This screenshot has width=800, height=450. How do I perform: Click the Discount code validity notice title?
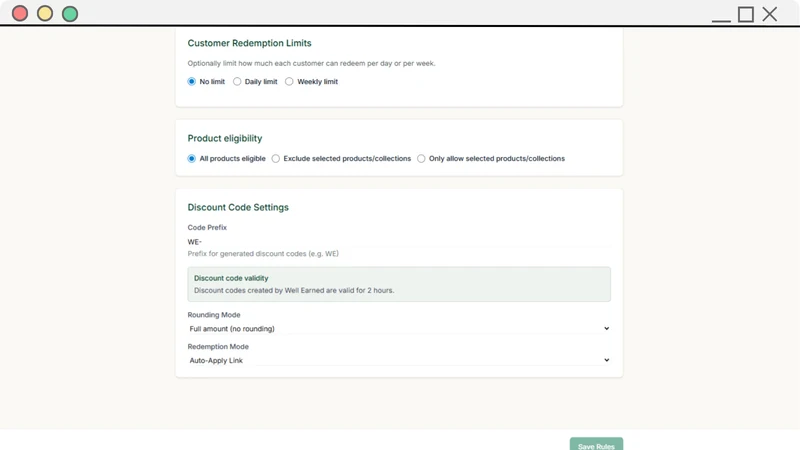231,278
